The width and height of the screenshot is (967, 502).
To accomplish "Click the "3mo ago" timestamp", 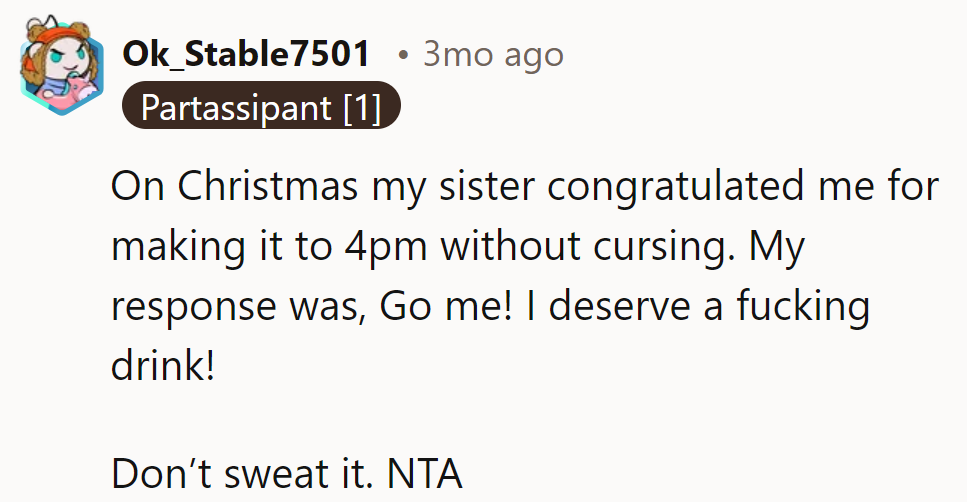I will (493, 54).
